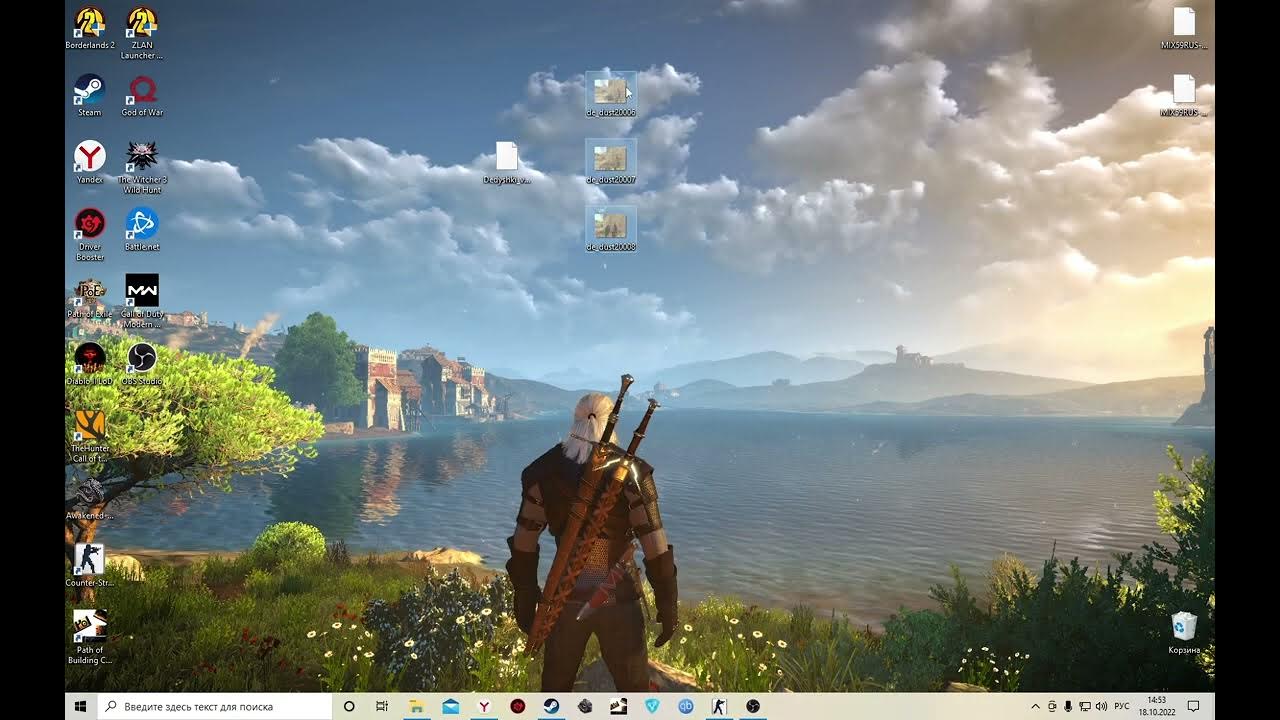The width and height of the screenshot is (1280, 720).
Task: Open the volume control tray icon
Action: pos(1101,707)
